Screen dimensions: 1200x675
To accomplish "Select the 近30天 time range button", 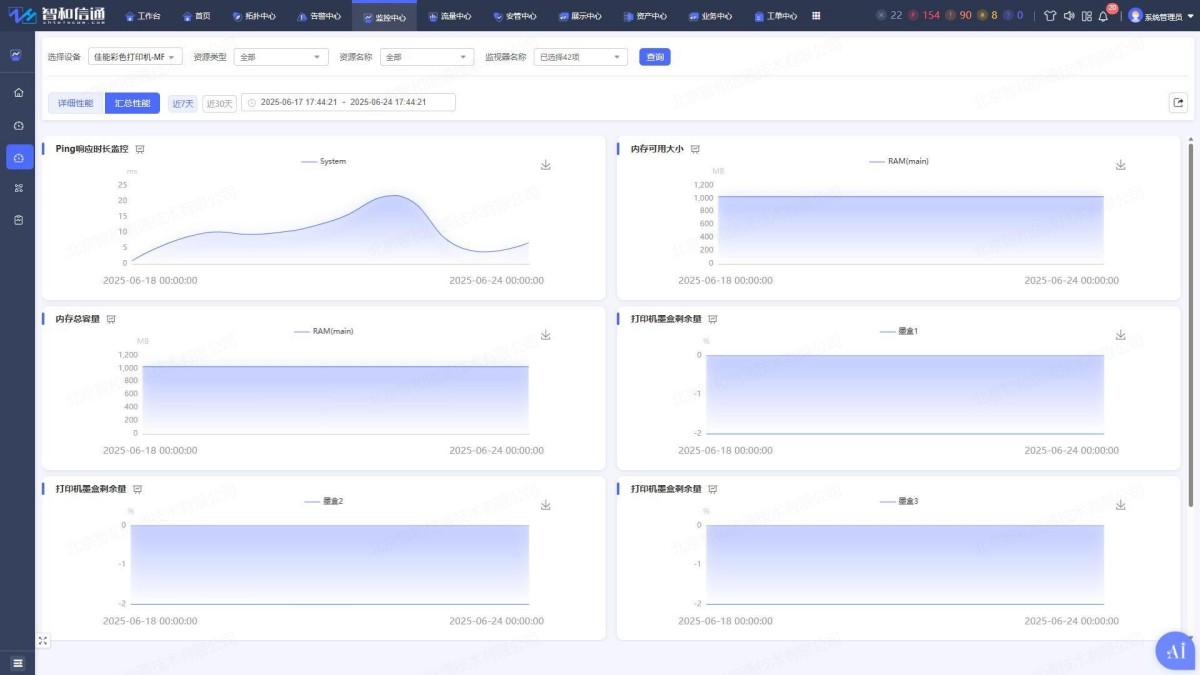I will (219, 103).
